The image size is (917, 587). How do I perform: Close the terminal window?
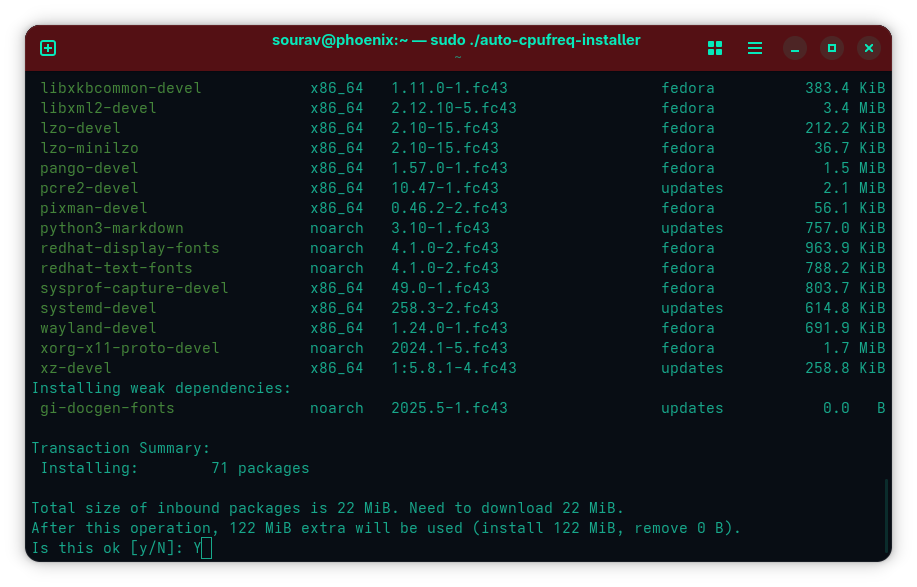(869, 48)
